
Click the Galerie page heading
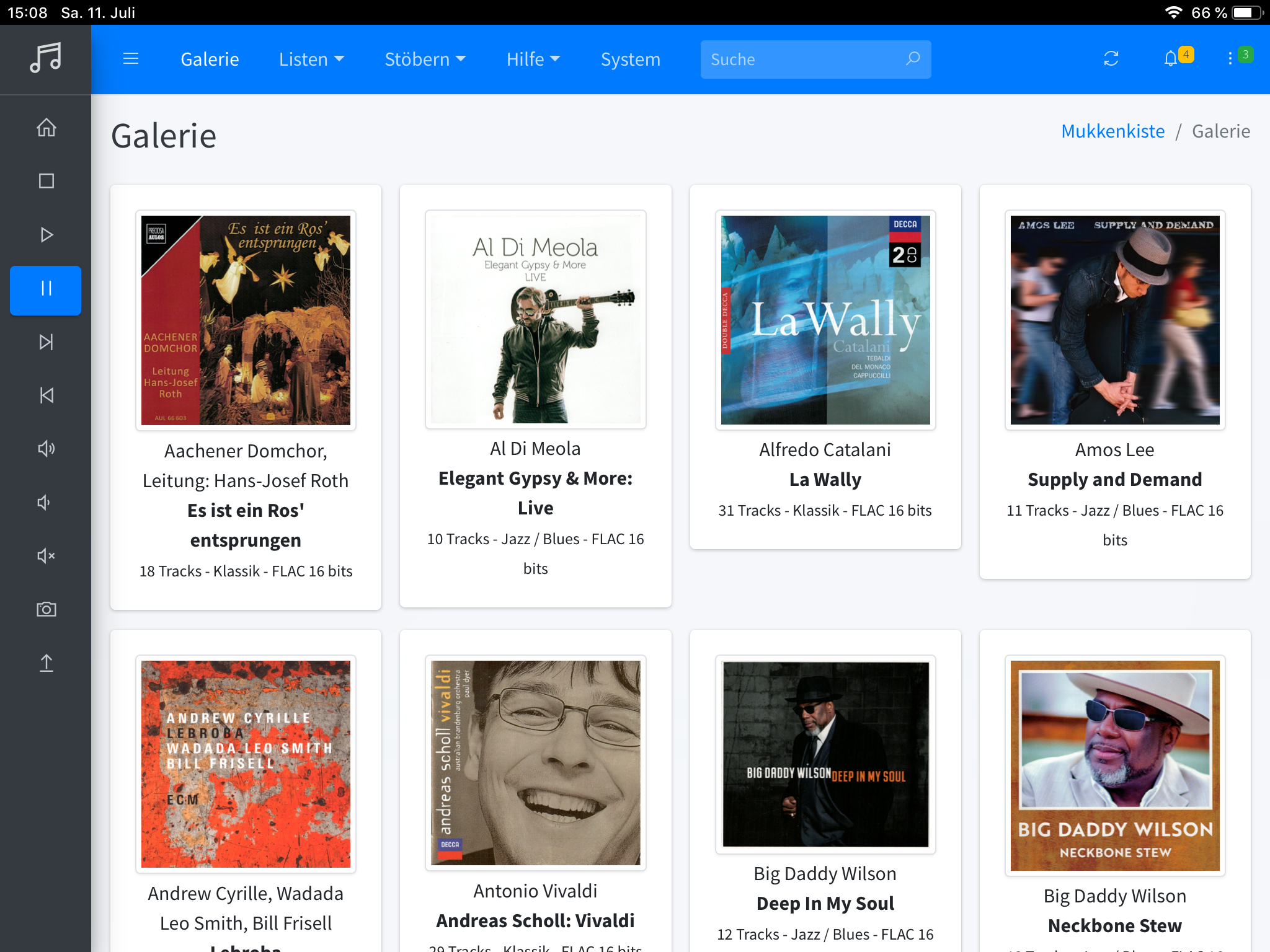coord(164,136)
